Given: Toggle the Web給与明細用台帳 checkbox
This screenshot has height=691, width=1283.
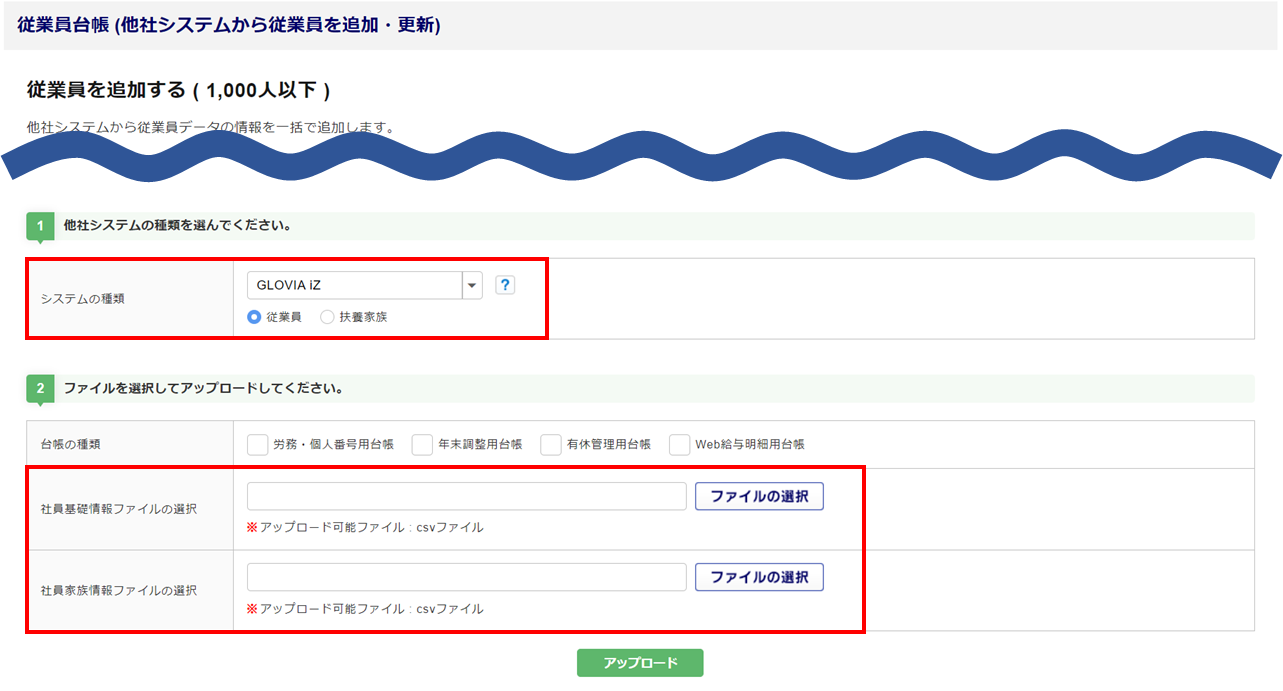Looking at the screenshot, I should coord(680,444).
